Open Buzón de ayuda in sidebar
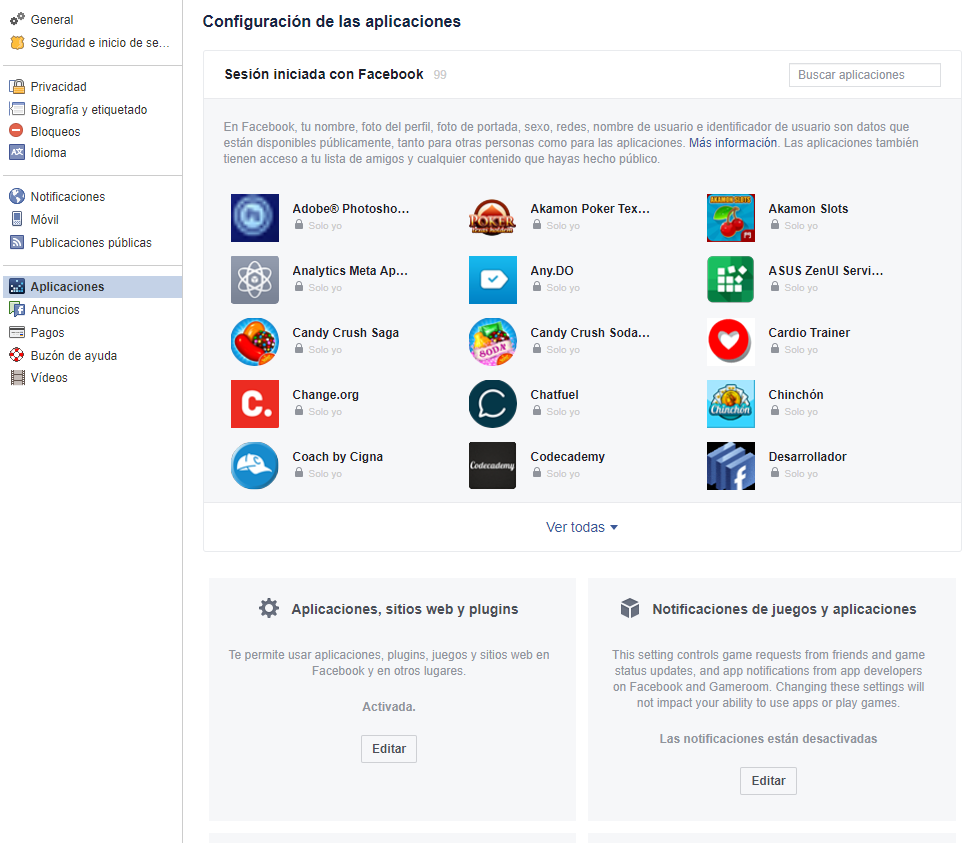 tap(66, 356)
